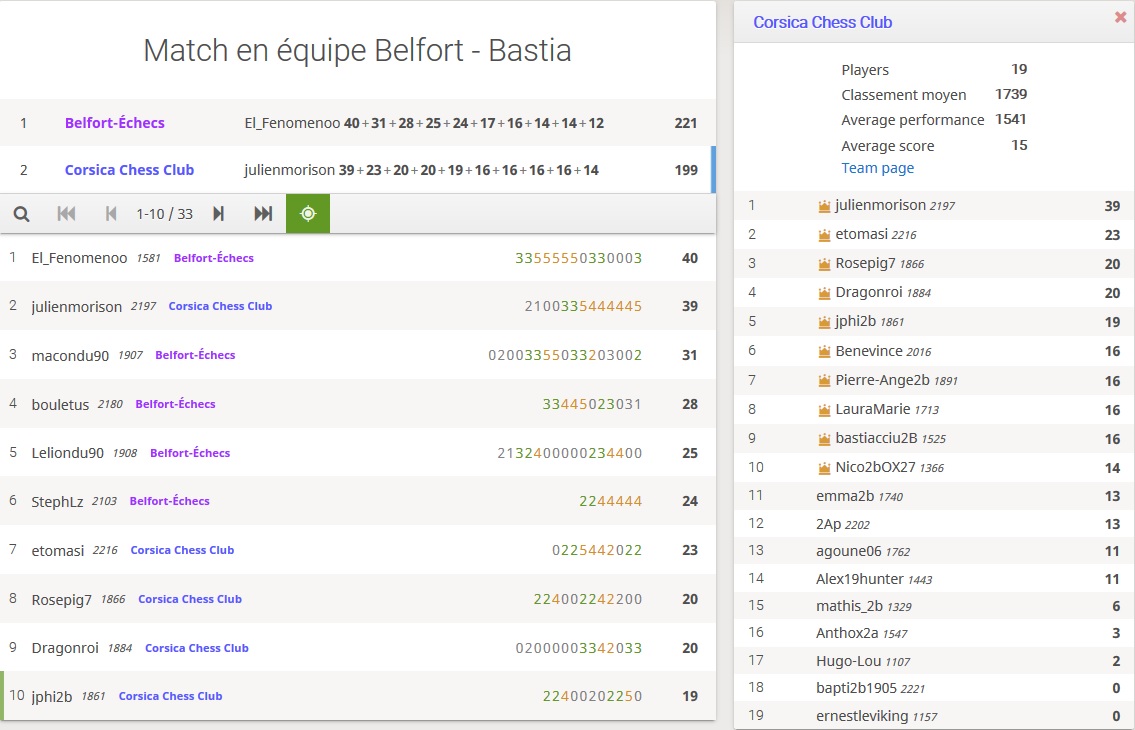The width and height of the screenshot is (1135, 730).
Task: Click the Classement moyen value 1739
Action: (x=1010, y=93)
